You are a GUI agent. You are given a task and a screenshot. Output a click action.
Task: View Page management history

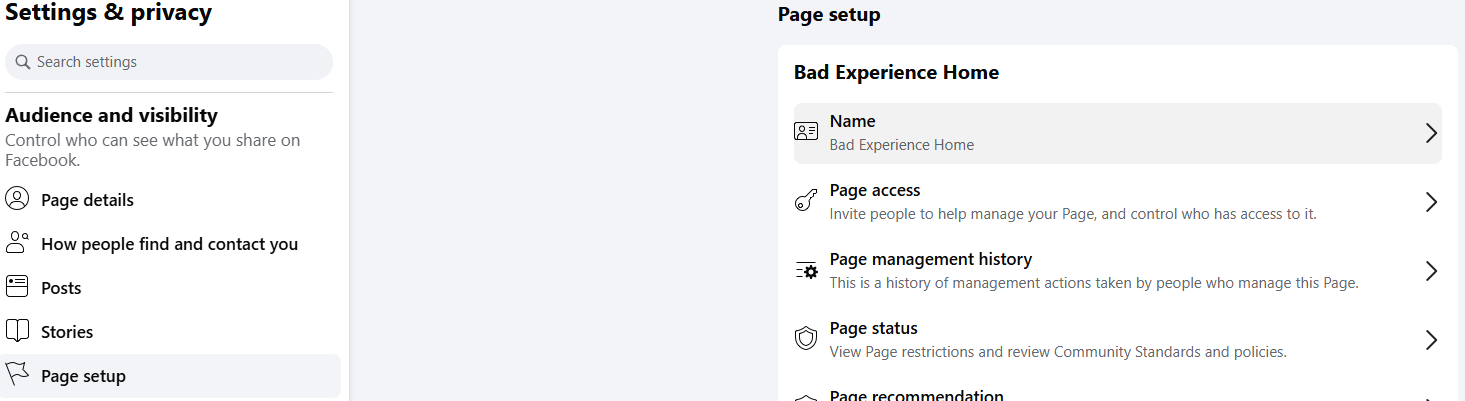tap(1118, 271)
